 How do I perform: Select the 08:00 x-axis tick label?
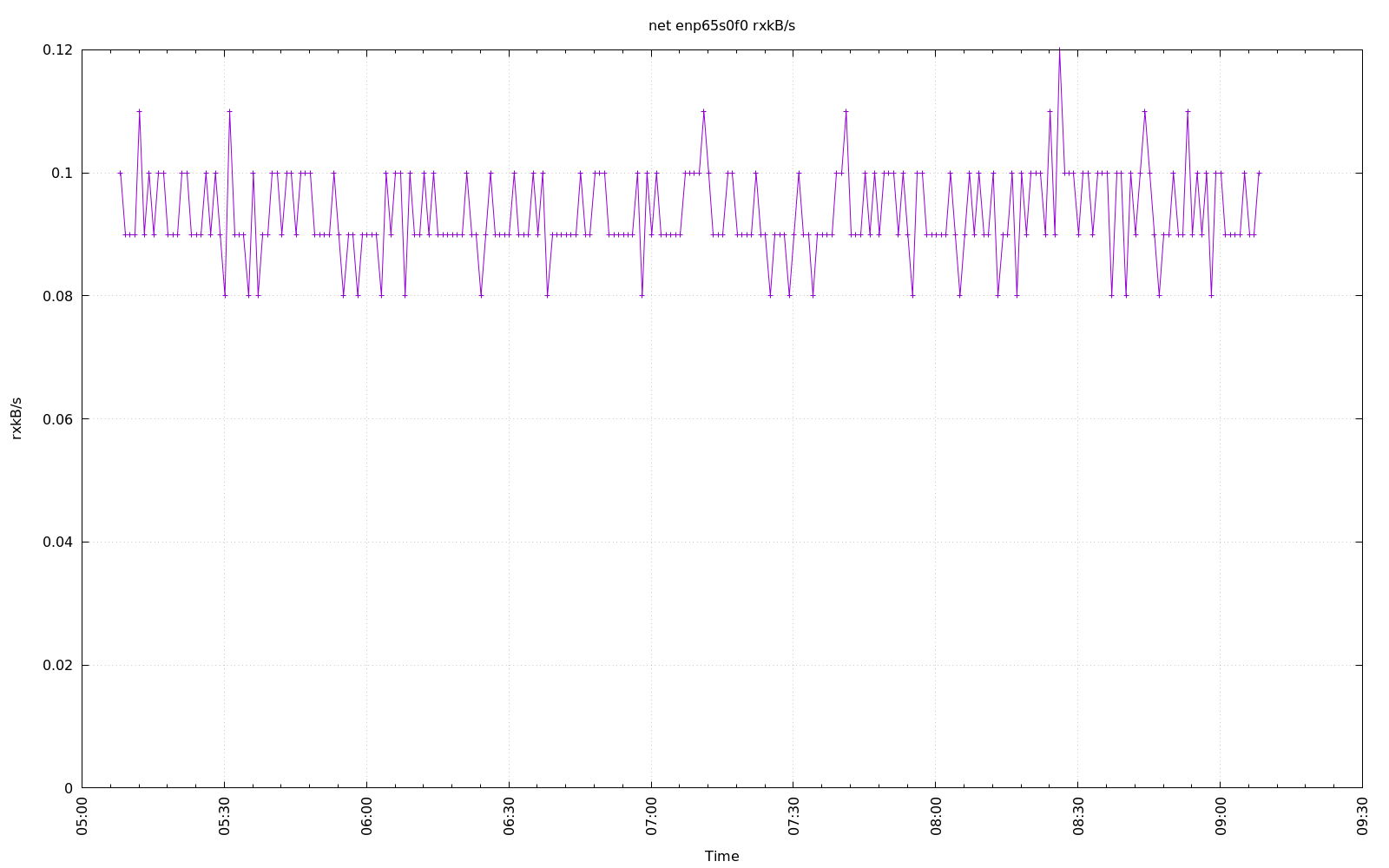936,816
